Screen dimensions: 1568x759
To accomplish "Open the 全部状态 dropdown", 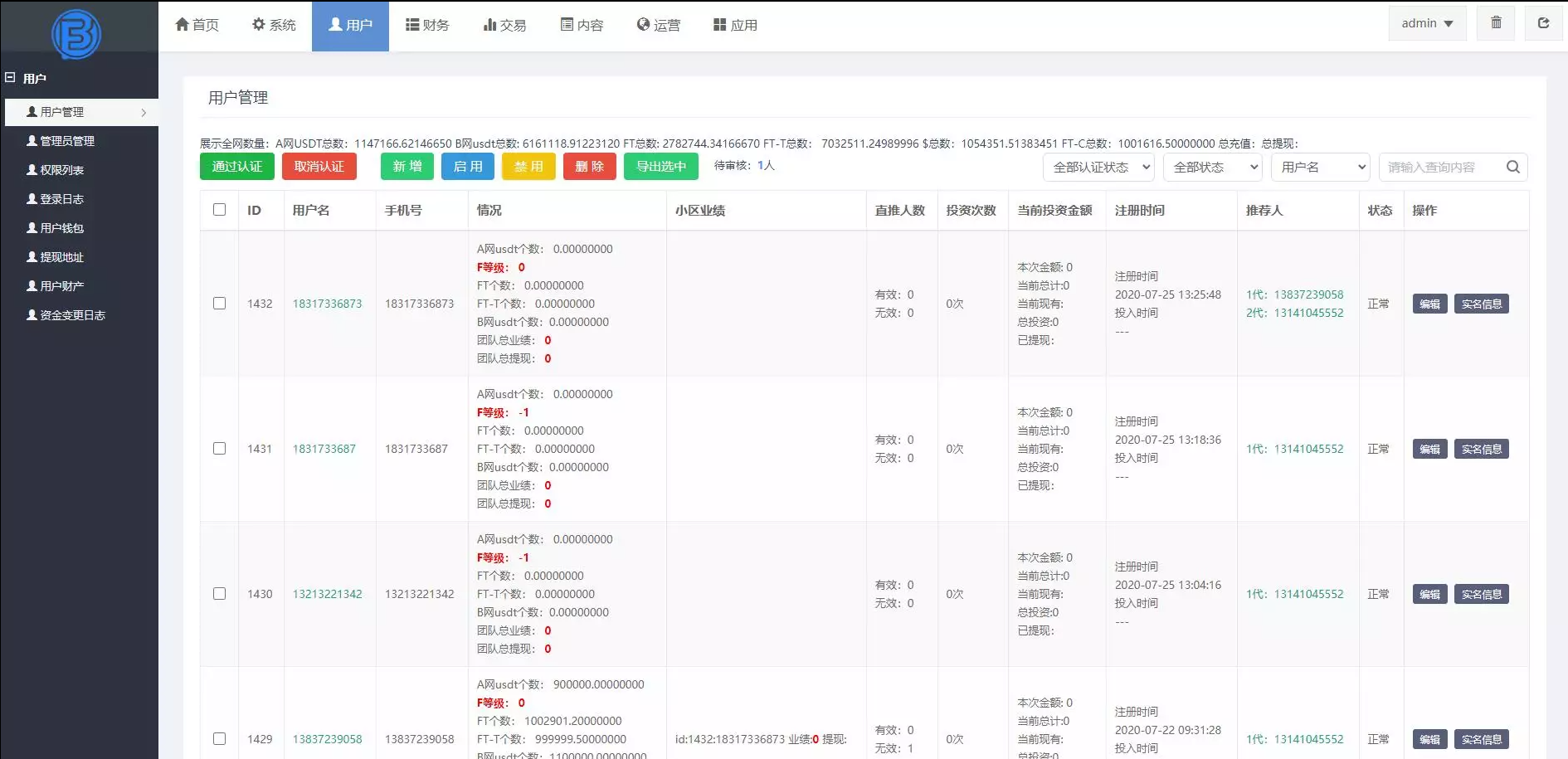I will 1212,167.
